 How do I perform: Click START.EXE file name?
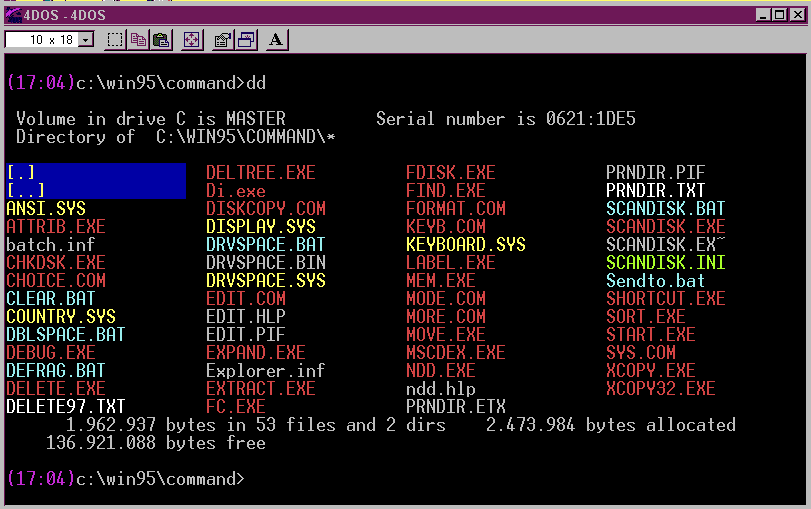tap(651, 334)
